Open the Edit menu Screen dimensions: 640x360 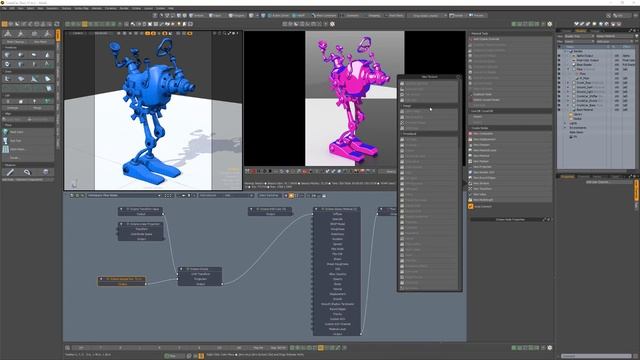pos(13,8)
